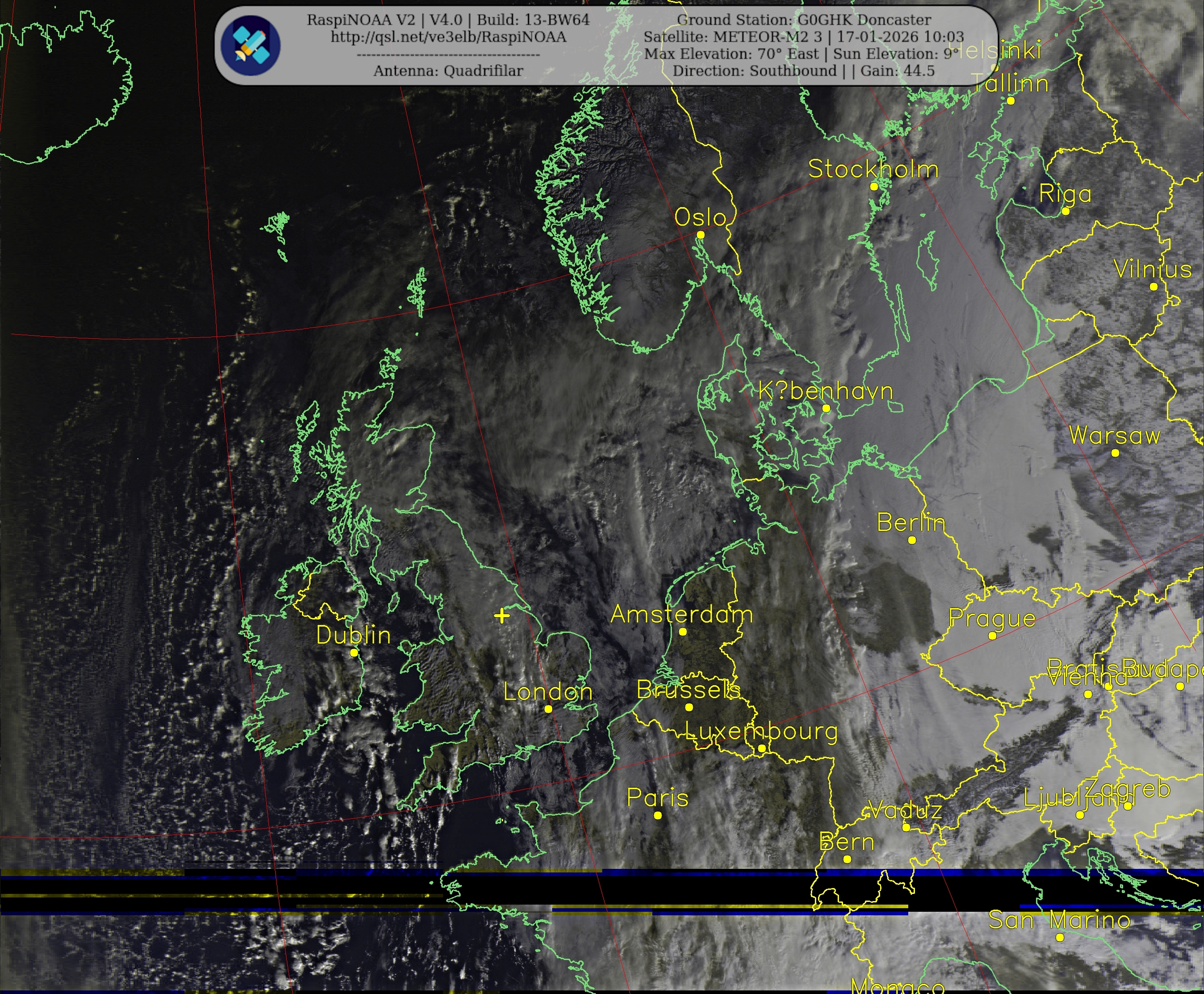The width and height of the screenshot is (1204, 994).
Task: Click the Amsterdam city label
Action: (x=682, y=615)
